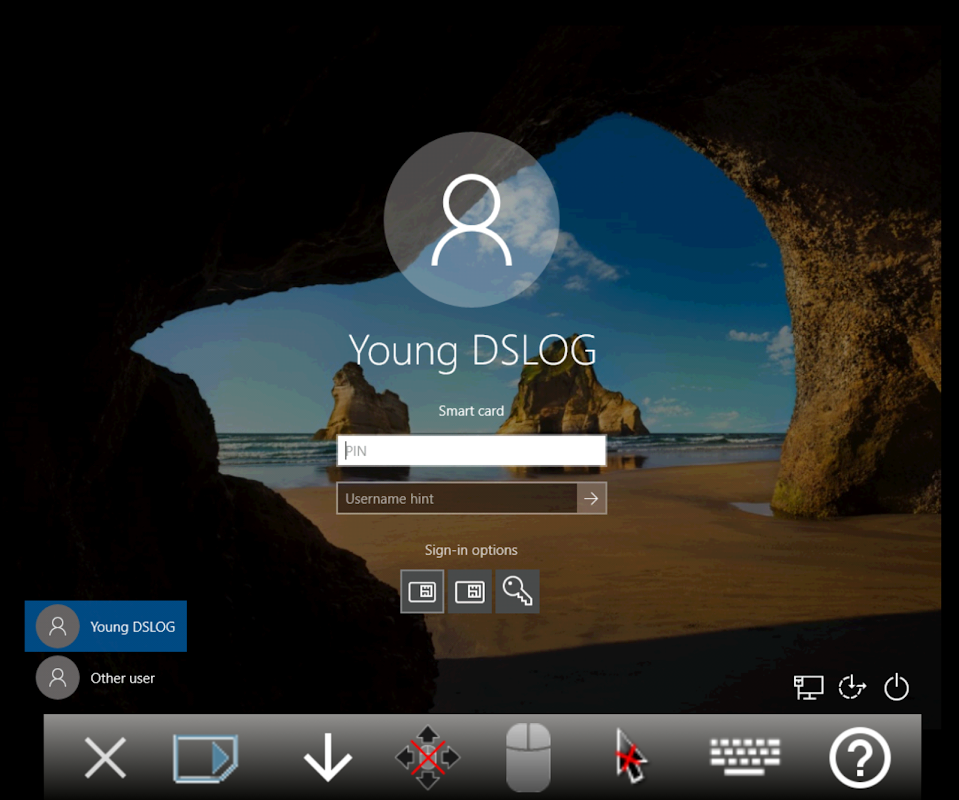
Task: Click the Username hint field
Action: [x=456, y=498]
